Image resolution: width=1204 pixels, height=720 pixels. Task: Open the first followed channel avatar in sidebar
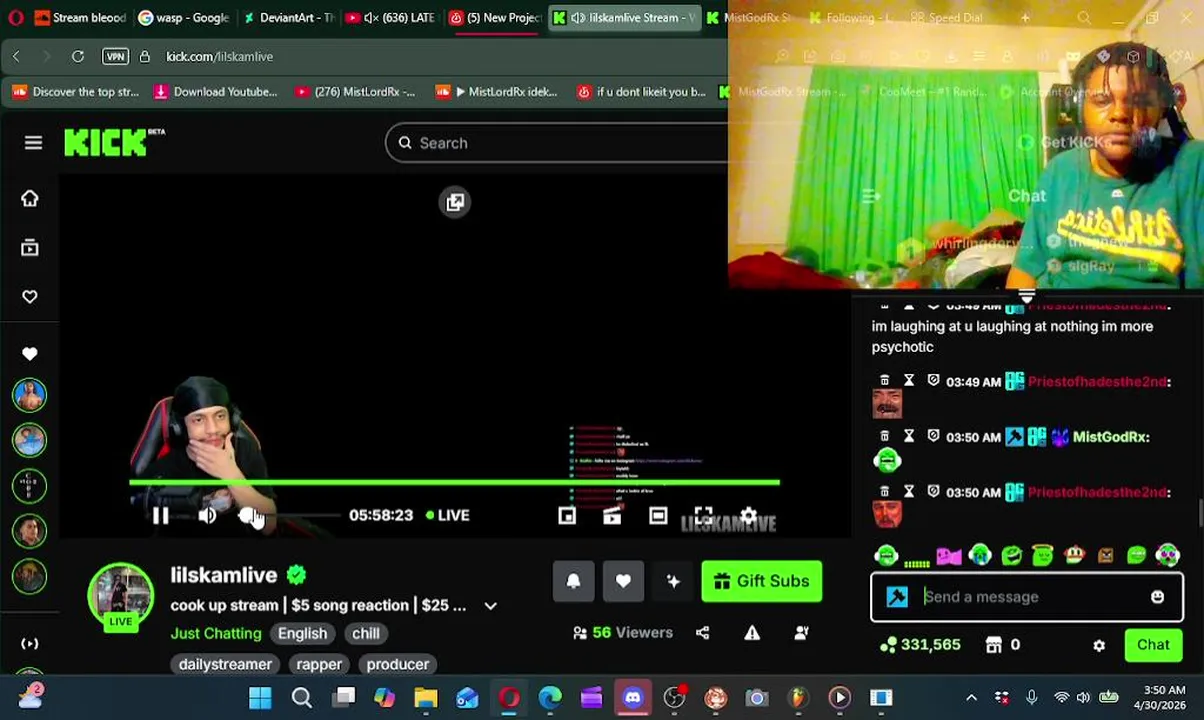(29, 395)
